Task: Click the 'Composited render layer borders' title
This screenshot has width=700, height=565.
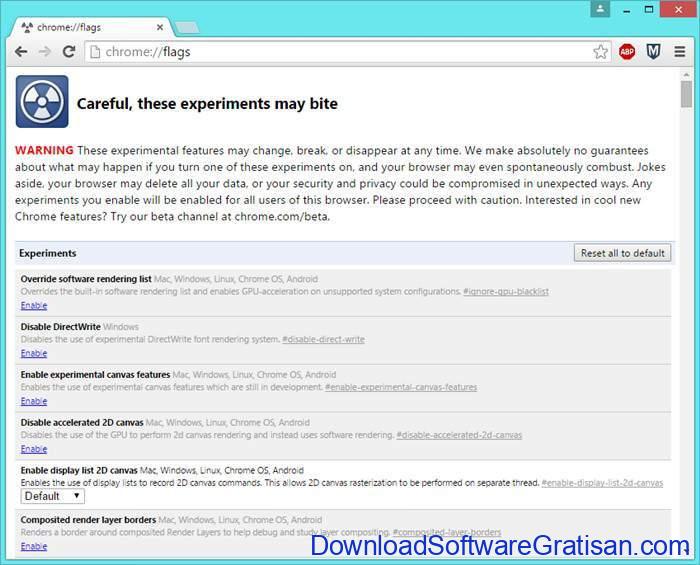Action: pyautogui.click(x=88, y=519)
